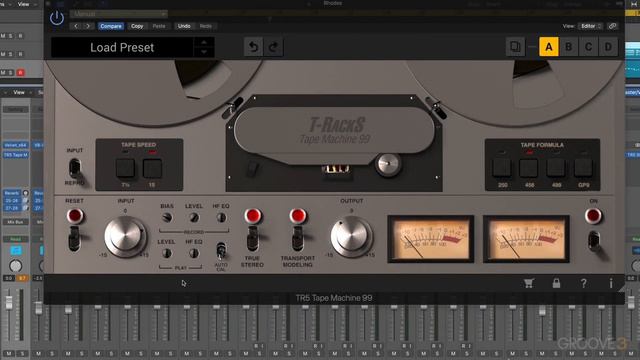Click the Copy button
Image resolution: width=640 pixels, height=360 pixels.
click(x=137, y=26)
